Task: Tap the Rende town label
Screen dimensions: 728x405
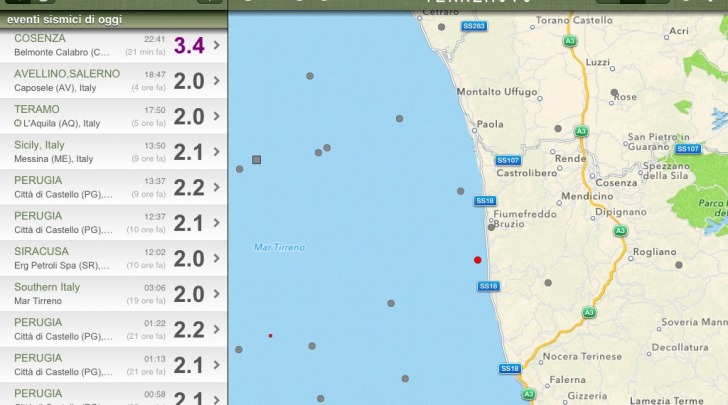Action: click(571, 158)
